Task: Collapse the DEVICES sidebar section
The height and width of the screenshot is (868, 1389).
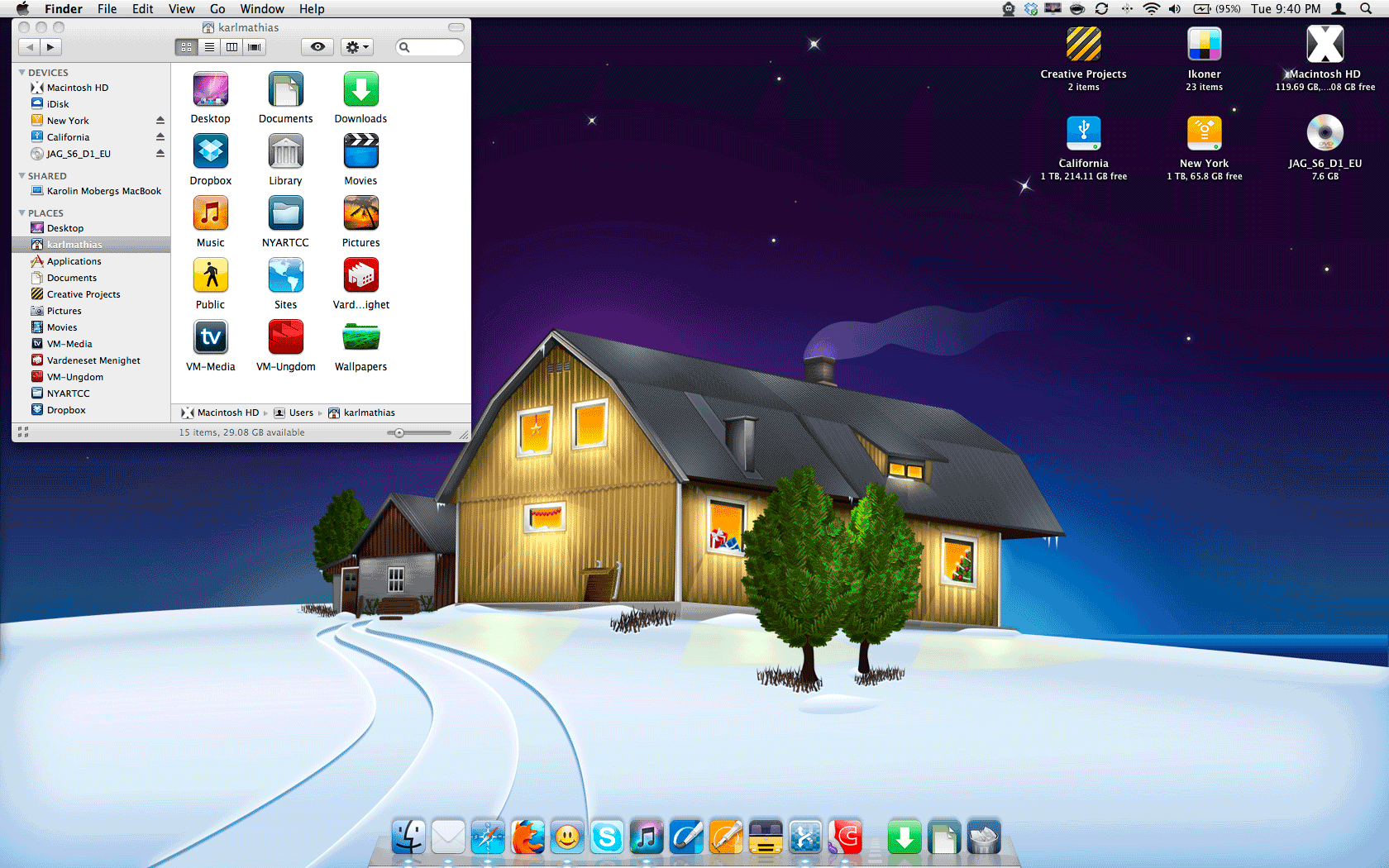Action: tap(21, 73)
